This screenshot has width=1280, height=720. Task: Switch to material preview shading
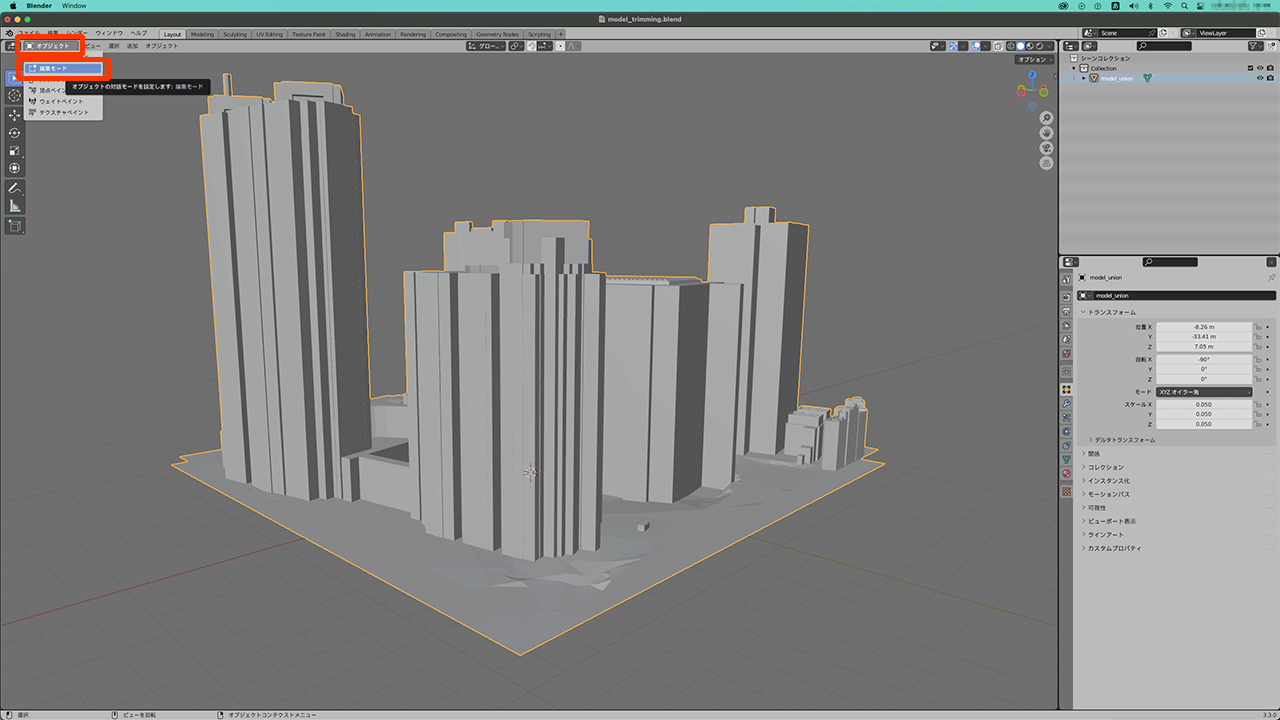tap(1031, 46)
